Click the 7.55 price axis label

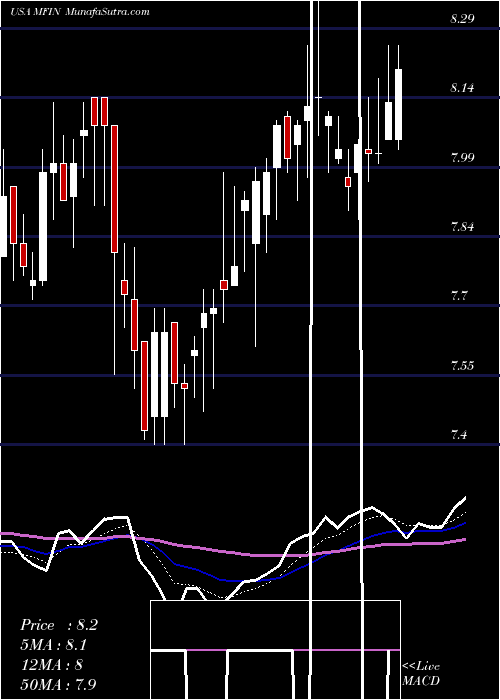[462, 366]
